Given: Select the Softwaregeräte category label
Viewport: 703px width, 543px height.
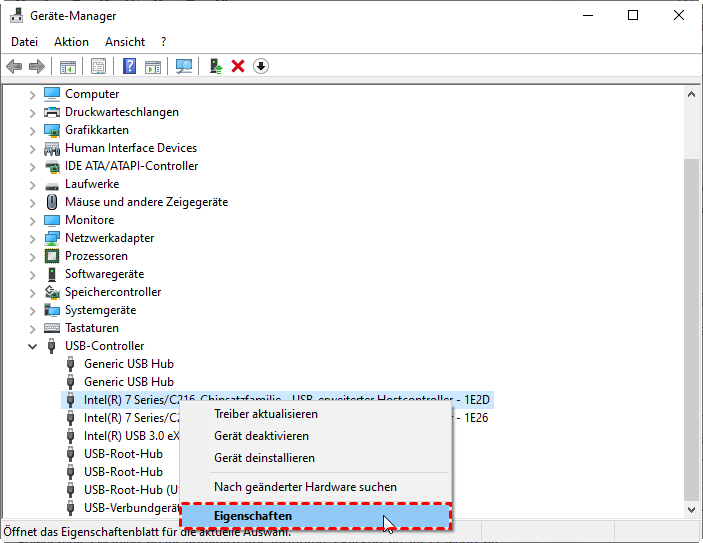Looking at the screenshot, I should [x=104, y=274].
